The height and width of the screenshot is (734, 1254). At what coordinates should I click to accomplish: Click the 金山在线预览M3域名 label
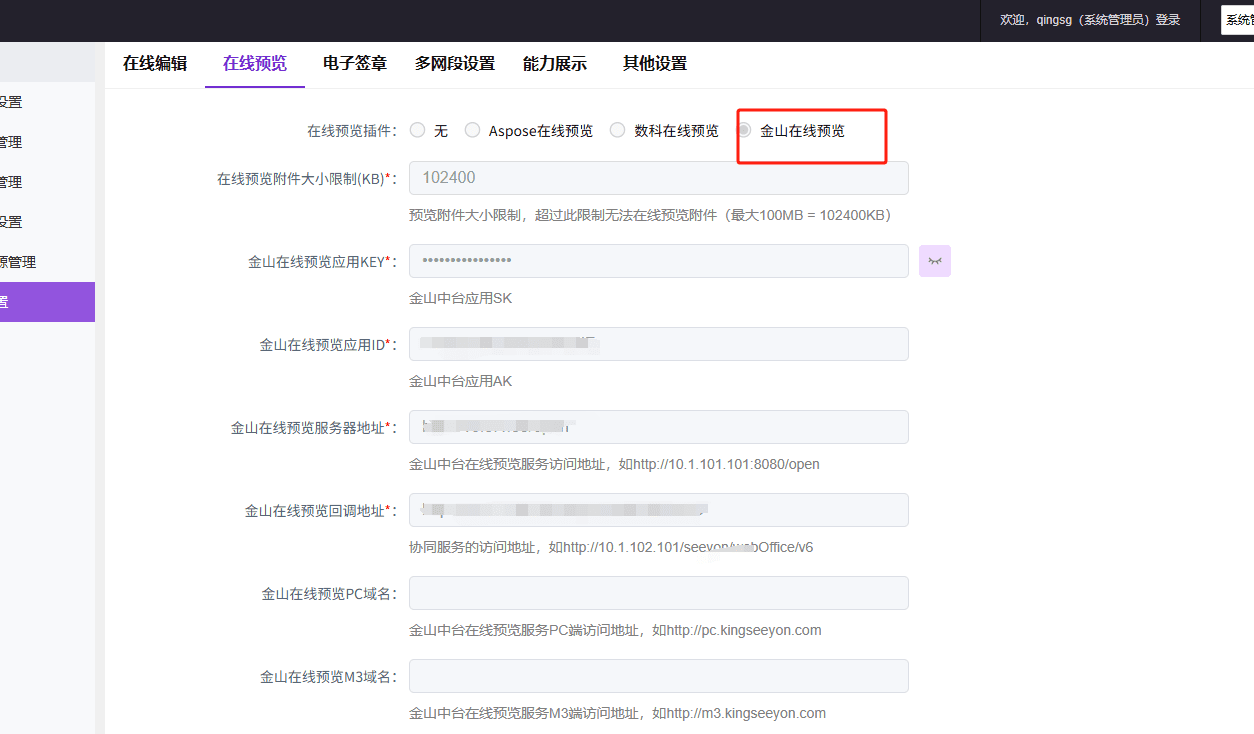329,677
